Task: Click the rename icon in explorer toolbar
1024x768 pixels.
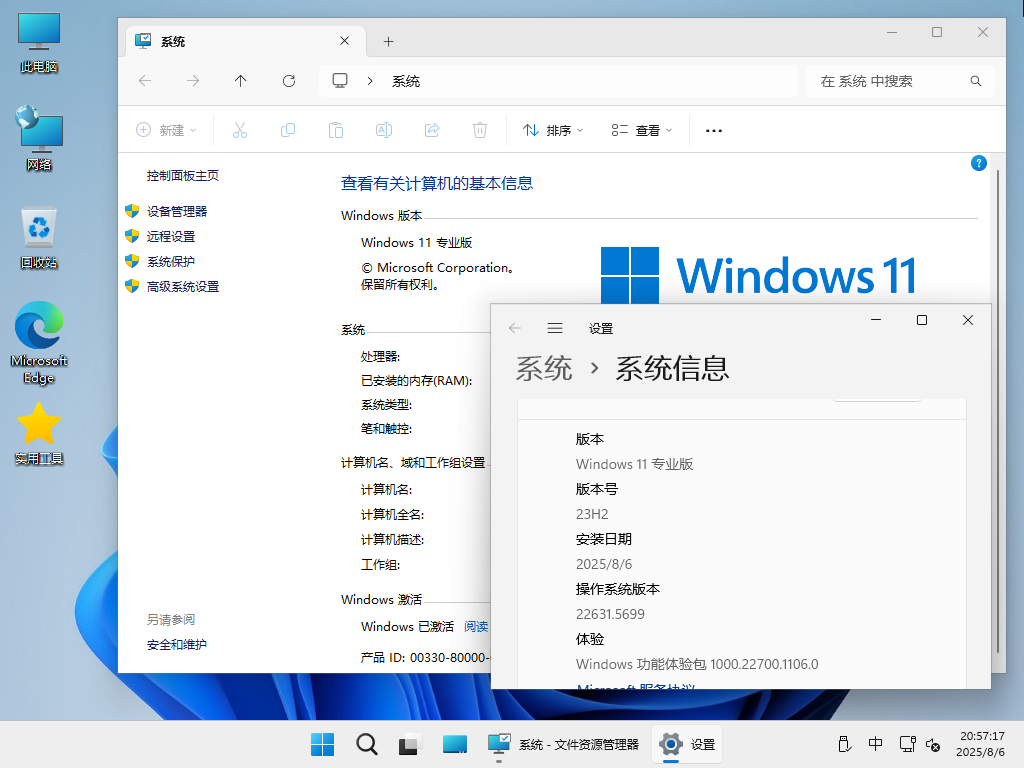Action: point(384,131)
